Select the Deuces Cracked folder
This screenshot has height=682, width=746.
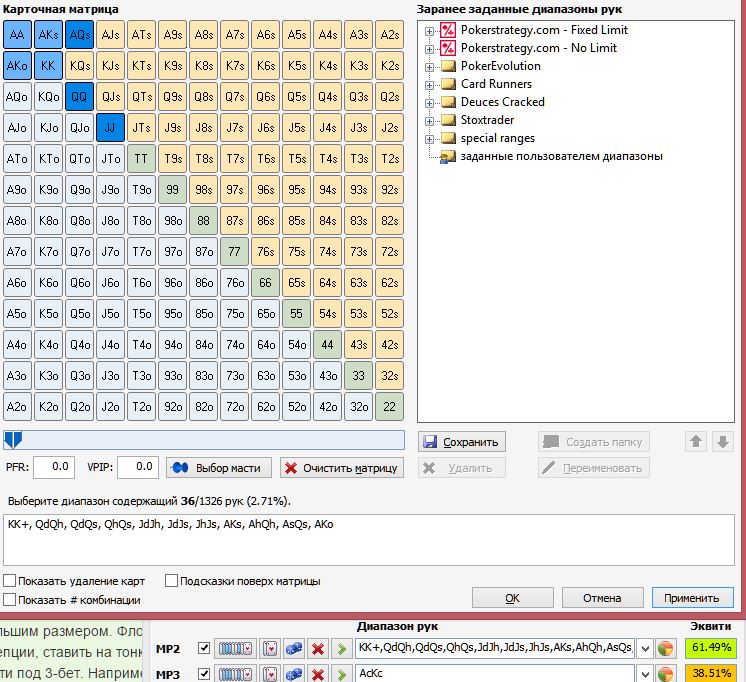click(502, 102)
